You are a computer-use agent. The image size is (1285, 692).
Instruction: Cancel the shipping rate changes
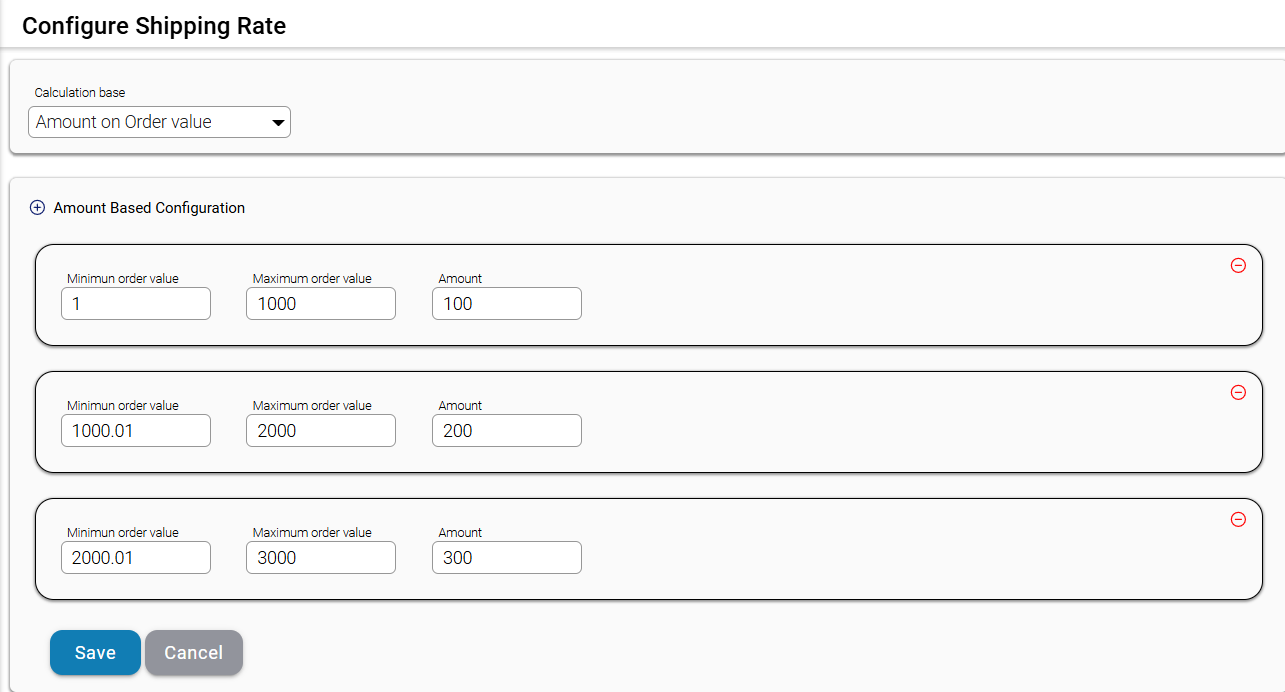(194, 653)
